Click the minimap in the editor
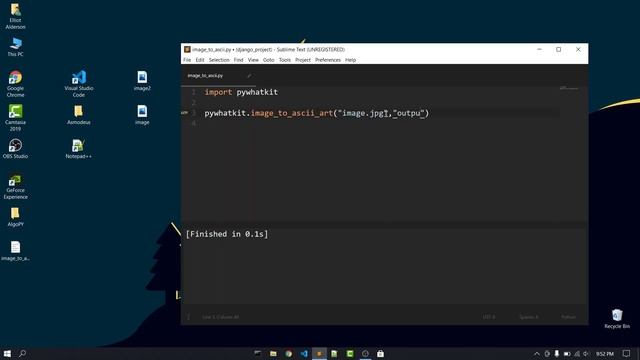 [569, 88]
